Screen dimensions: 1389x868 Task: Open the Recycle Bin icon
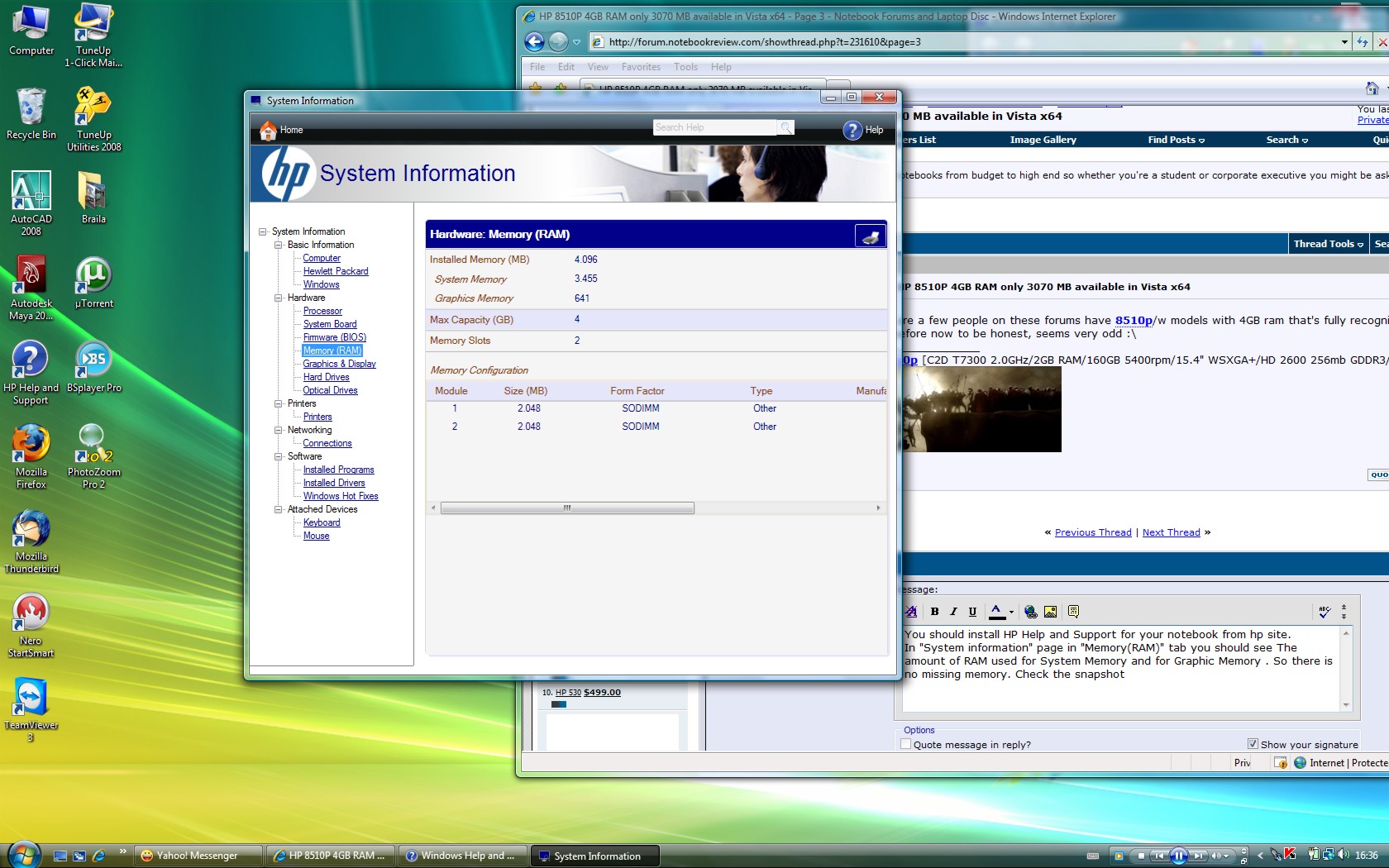pyautogui.click(x=31, y=113)
